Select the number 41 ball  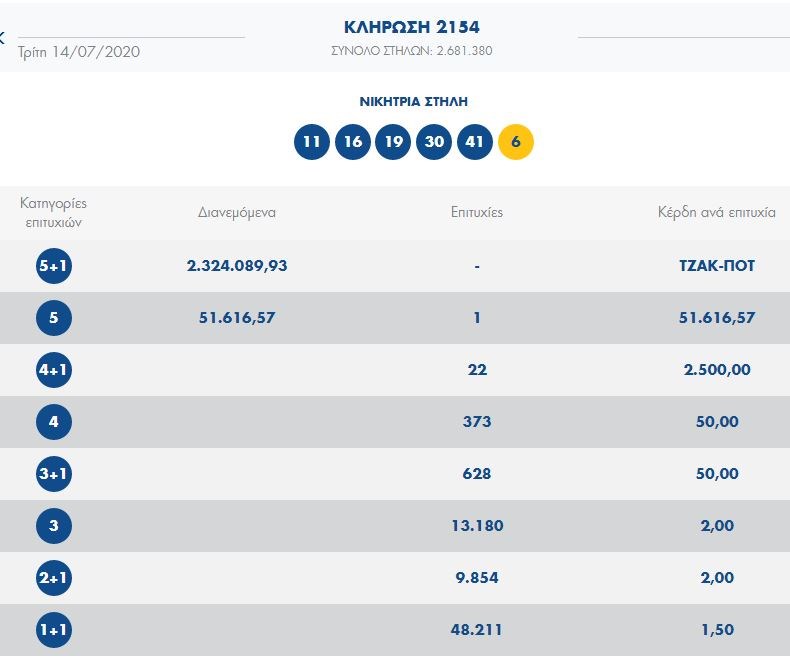[475, 141]
